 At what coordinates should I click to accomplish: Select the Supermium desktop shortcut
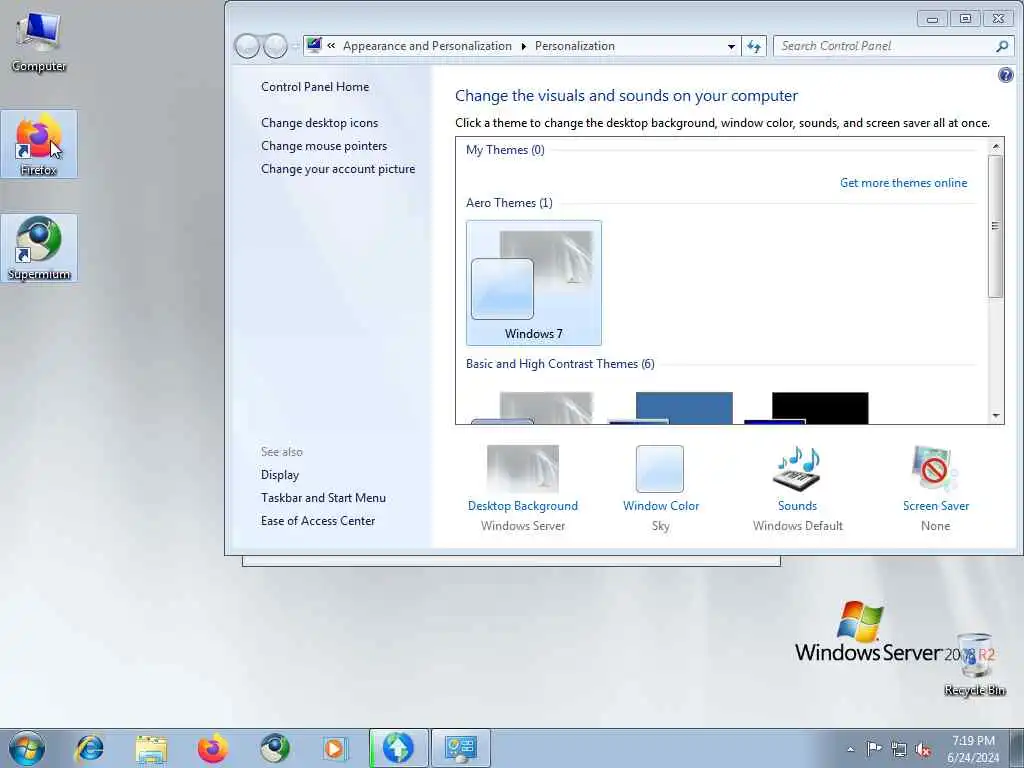(x=39, y=248)
